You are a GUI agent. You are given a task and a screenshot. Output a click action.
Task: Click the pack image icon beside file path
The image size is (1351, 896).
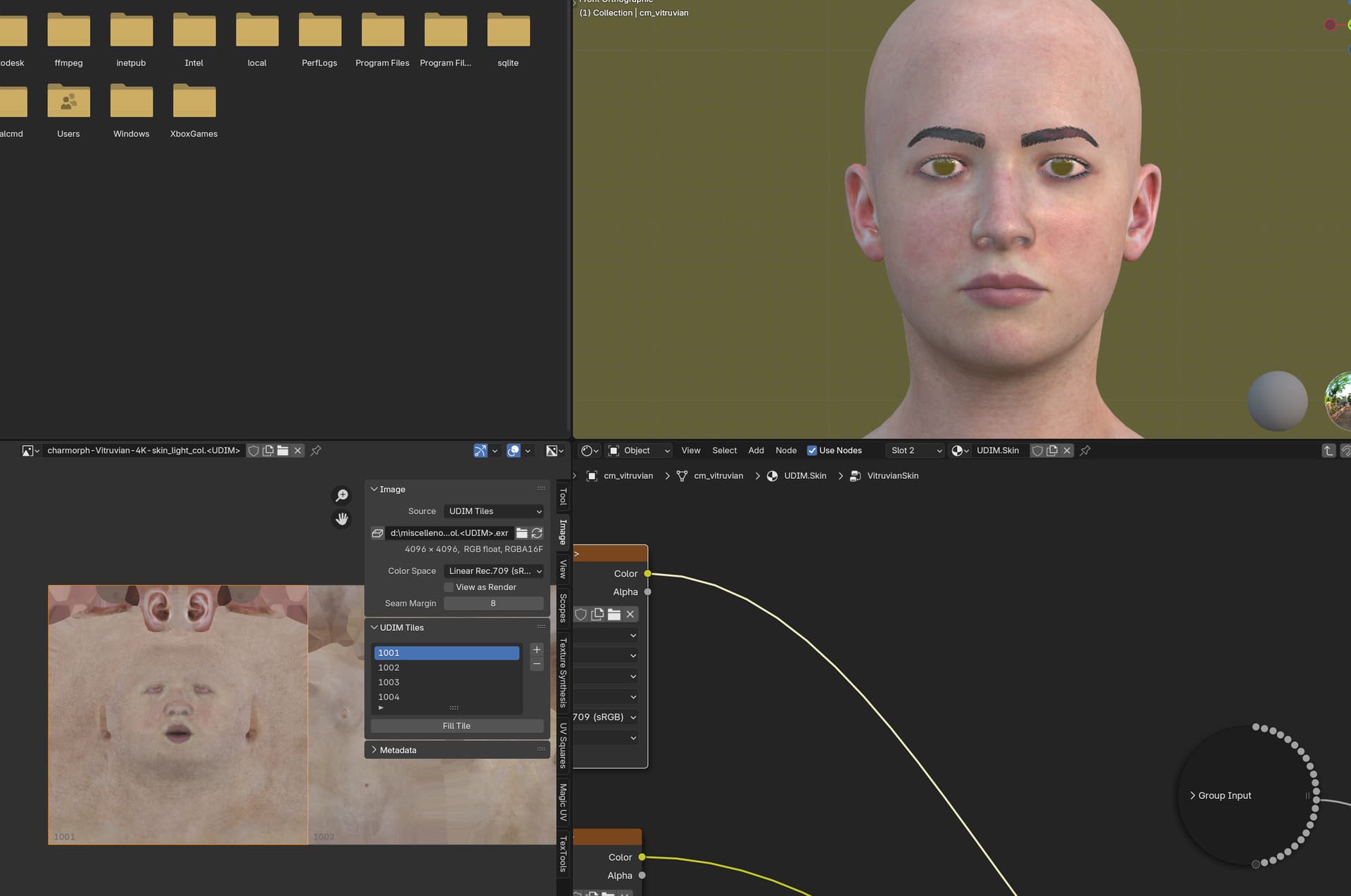[377, 533]
